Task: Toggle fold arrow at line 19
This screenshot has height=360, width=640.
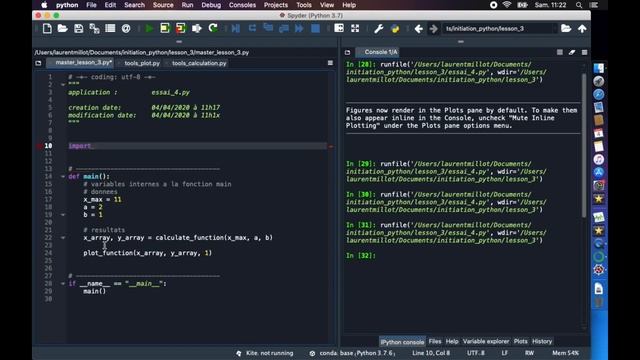Action: pyautogui.click(x=63, y=215)
